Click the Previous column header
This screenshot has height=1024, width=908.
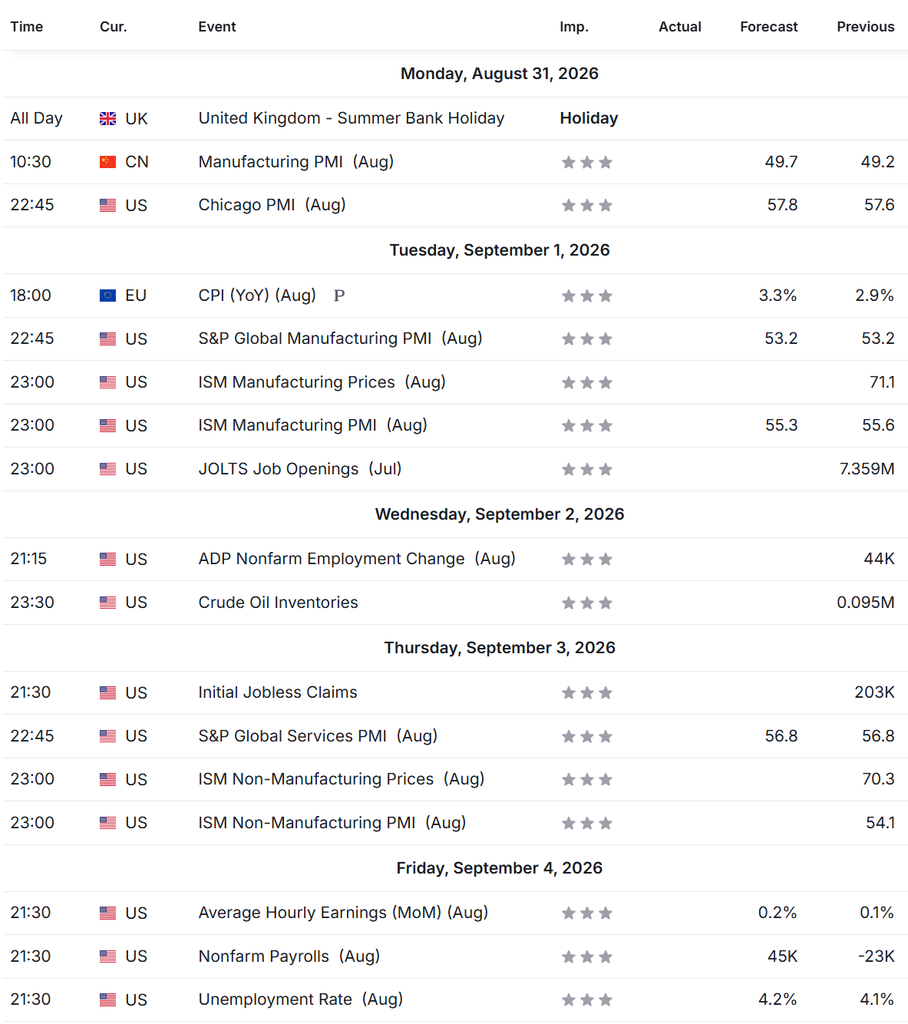pyautogui.click(x=866, y=27)
